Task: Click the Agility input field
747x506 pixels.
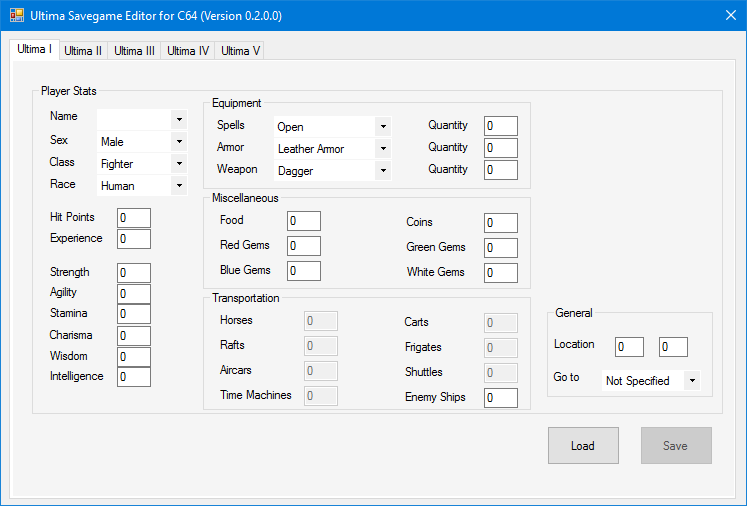Action: (134, 294)
